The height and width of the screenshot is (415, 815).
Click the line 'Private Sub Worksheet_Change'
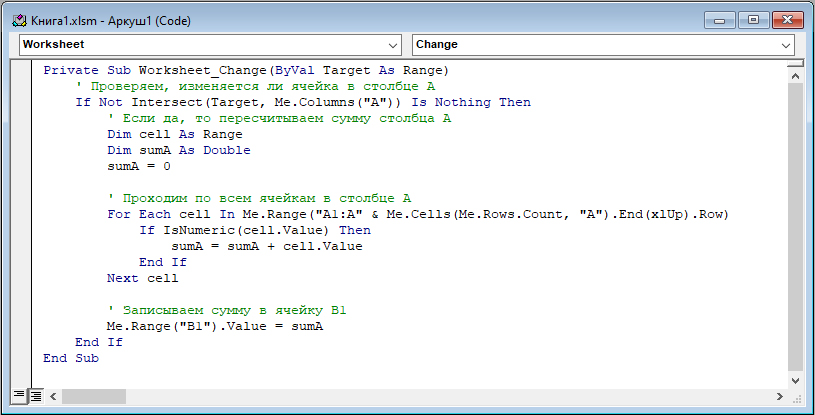246,70
